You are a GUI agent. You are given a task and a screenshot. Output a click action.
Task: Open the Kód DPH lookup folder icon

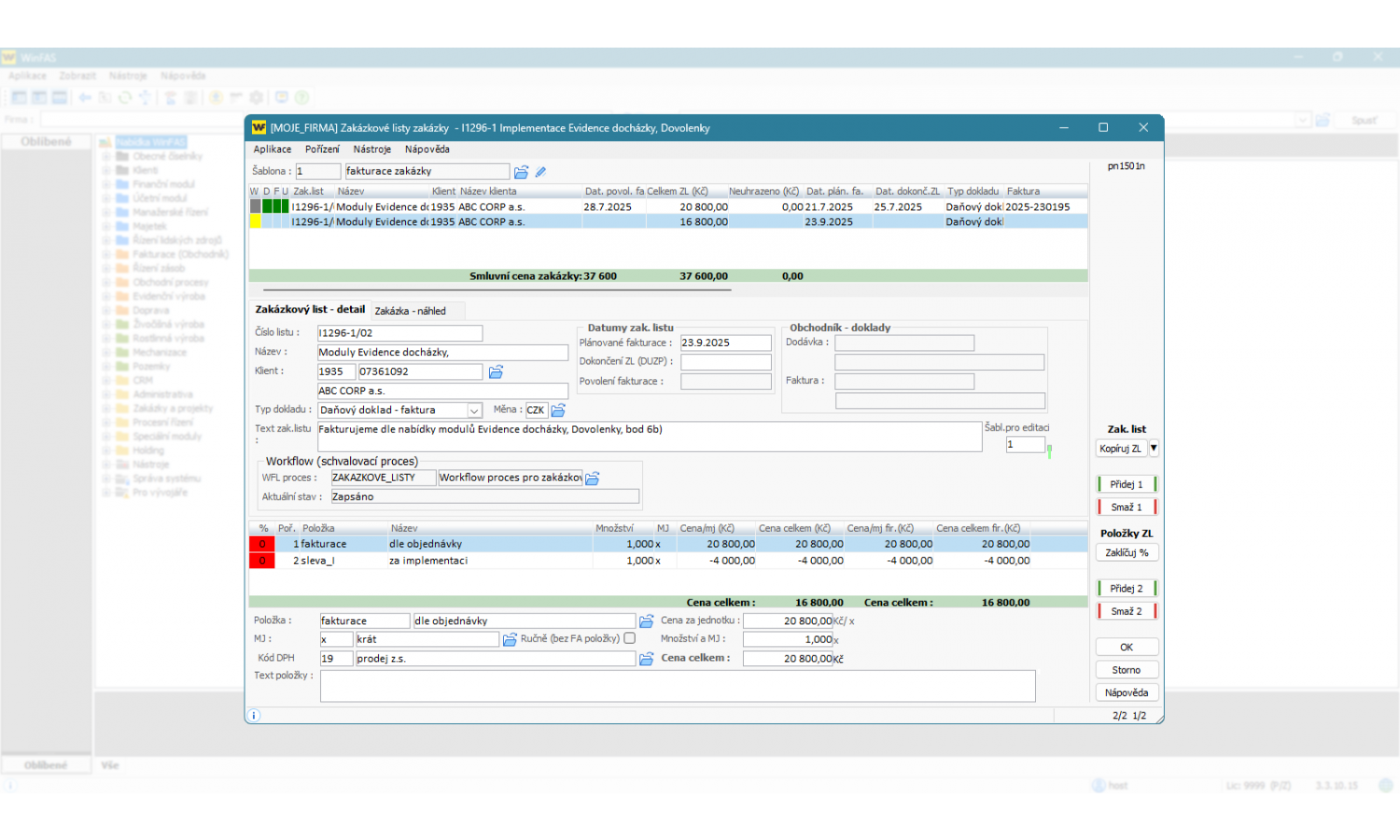[x=646, y=659]
